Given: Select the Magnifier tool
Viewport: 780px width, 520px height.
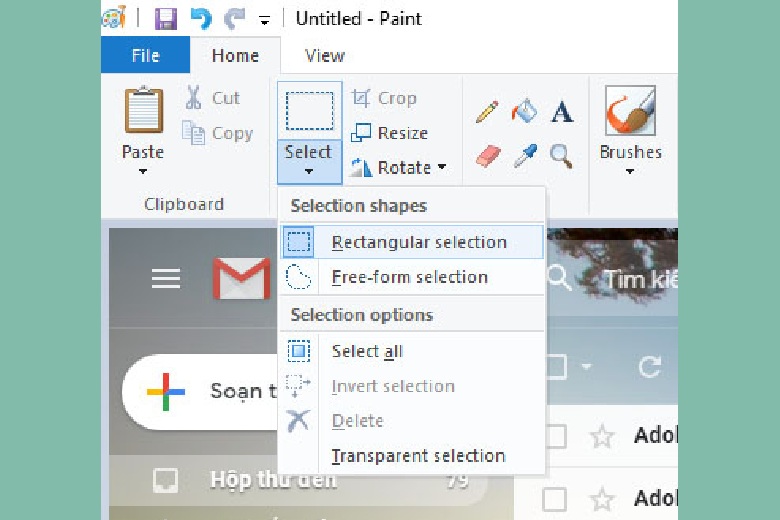Looking at the screenshot, I should (x=562, y=156).
